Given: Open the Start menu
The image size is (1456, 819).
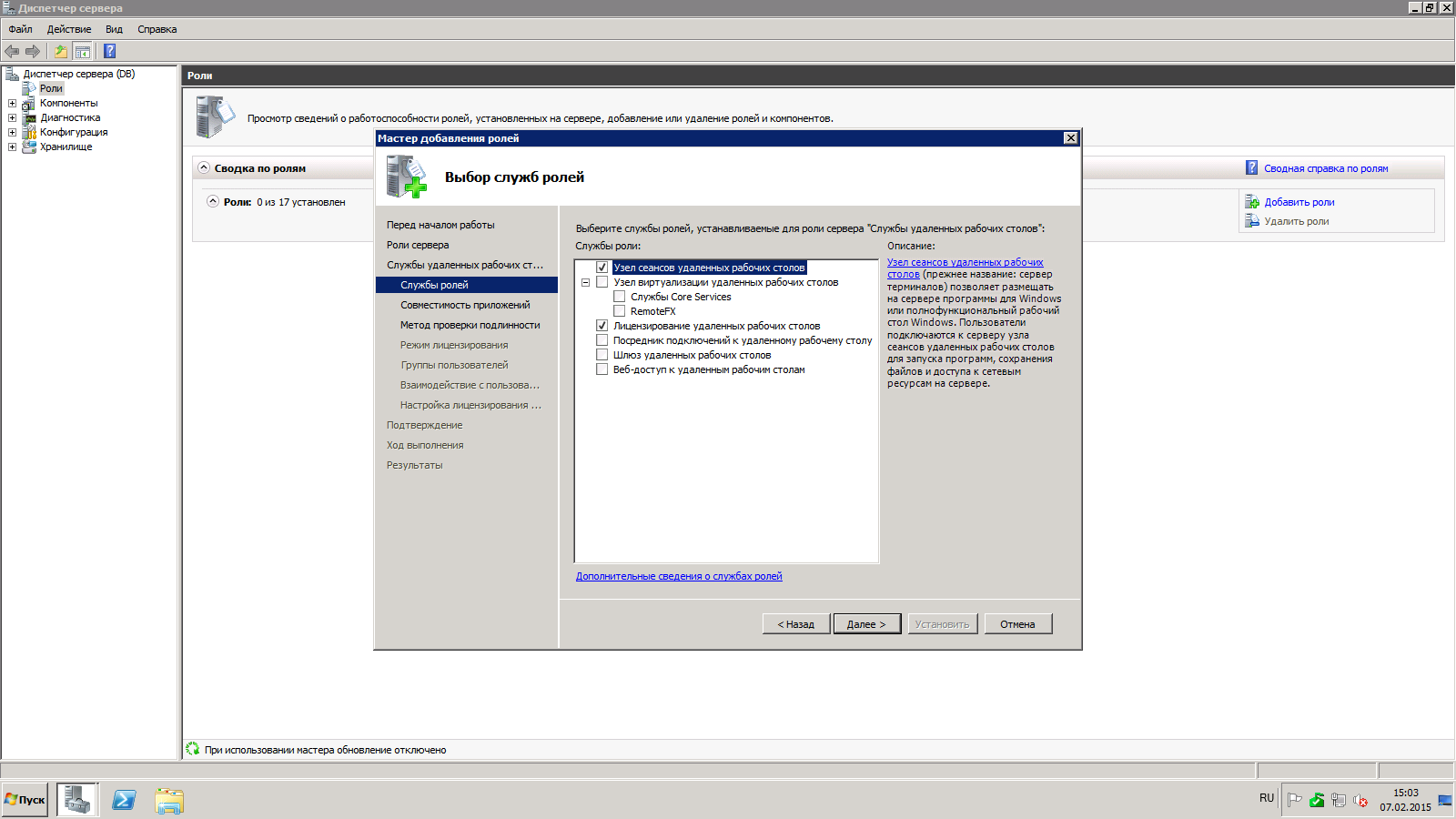Looking at the screenshot, I should (x=25, y=800).
